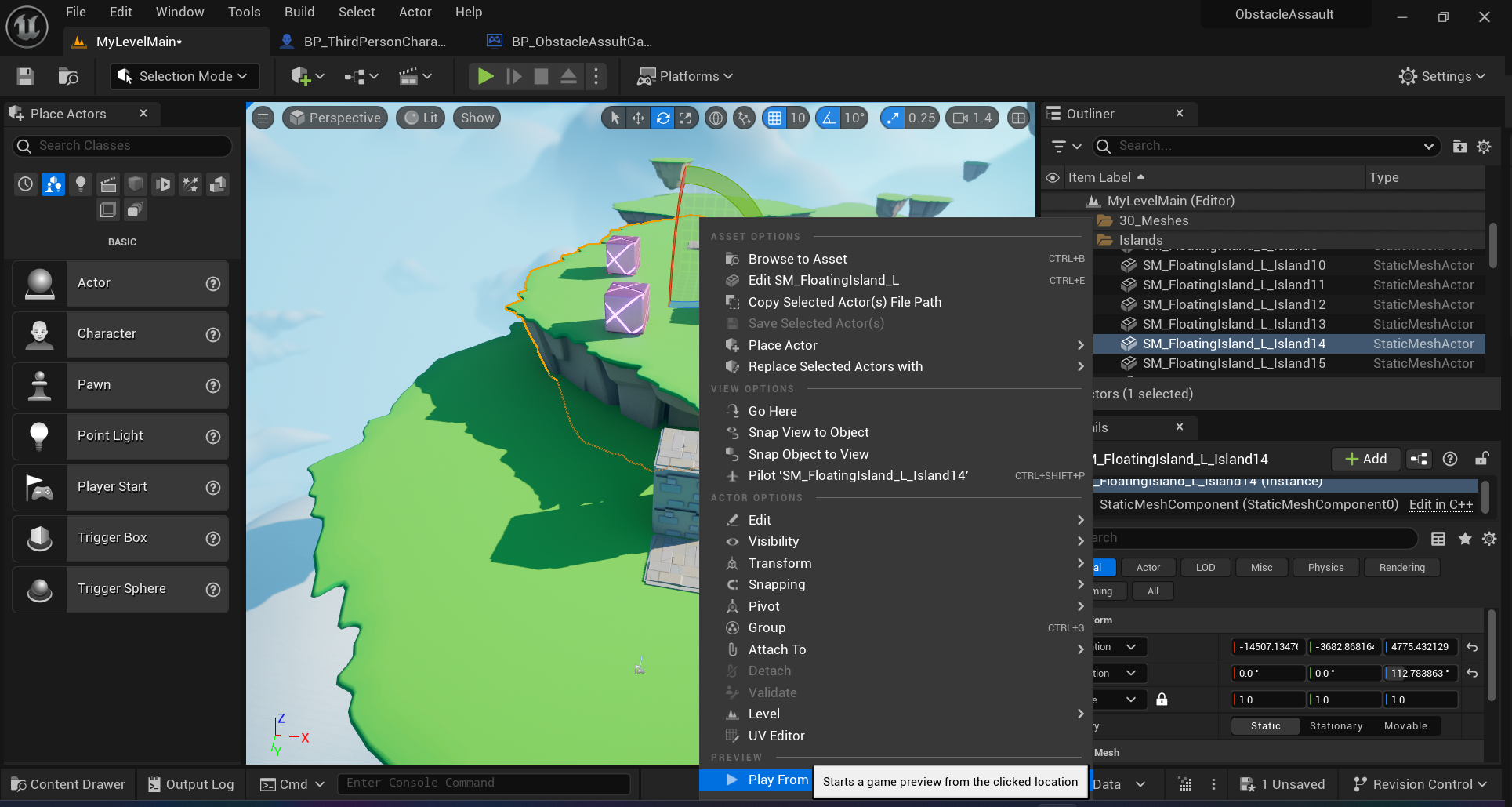Toggle scale snapping in viewport
This screenshot has width=1512, height=807.
893,118
